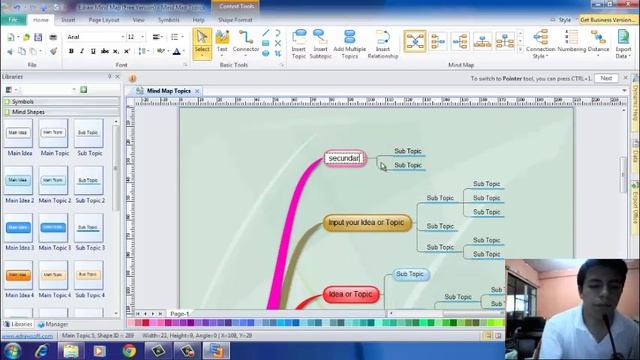
Task: Open the Windows Start menu
Action: pos(12,351)
